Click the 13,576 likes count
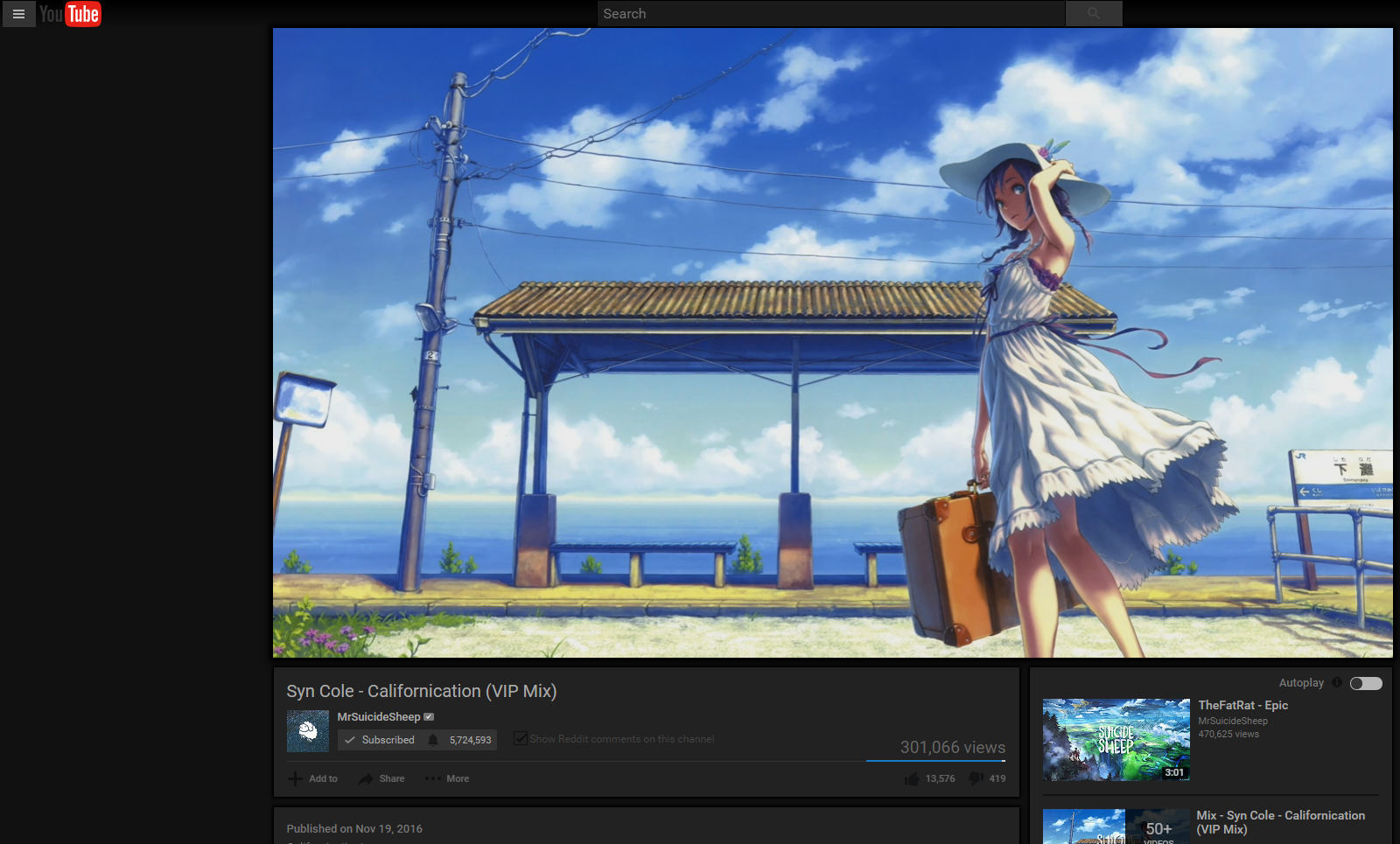The image size is (1400, 844). [940, 778]
